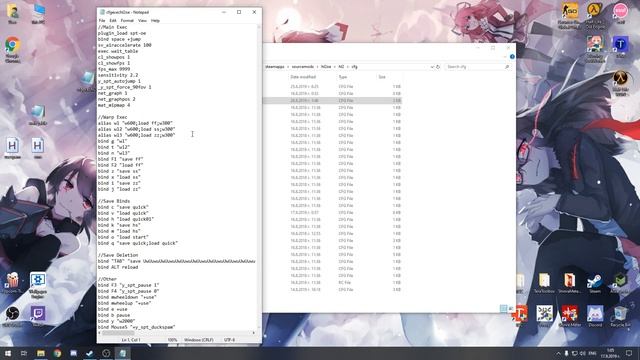Select the RC File row in Explorer
640x360 pixels.
(x=333, y=282)
